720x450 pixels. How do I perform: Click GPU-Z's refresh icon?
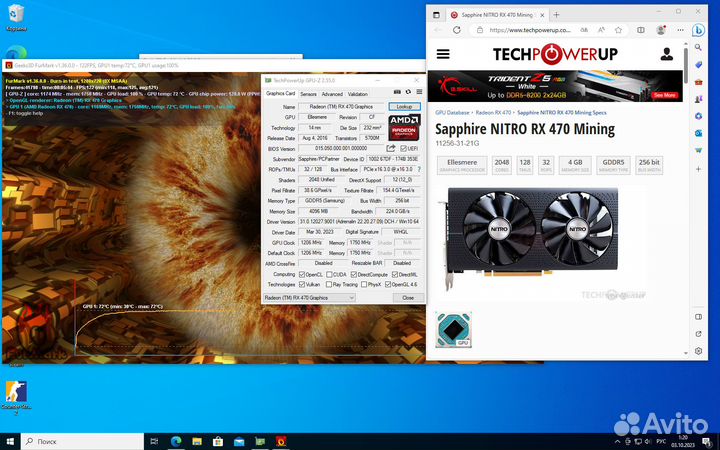pos(408,92)
